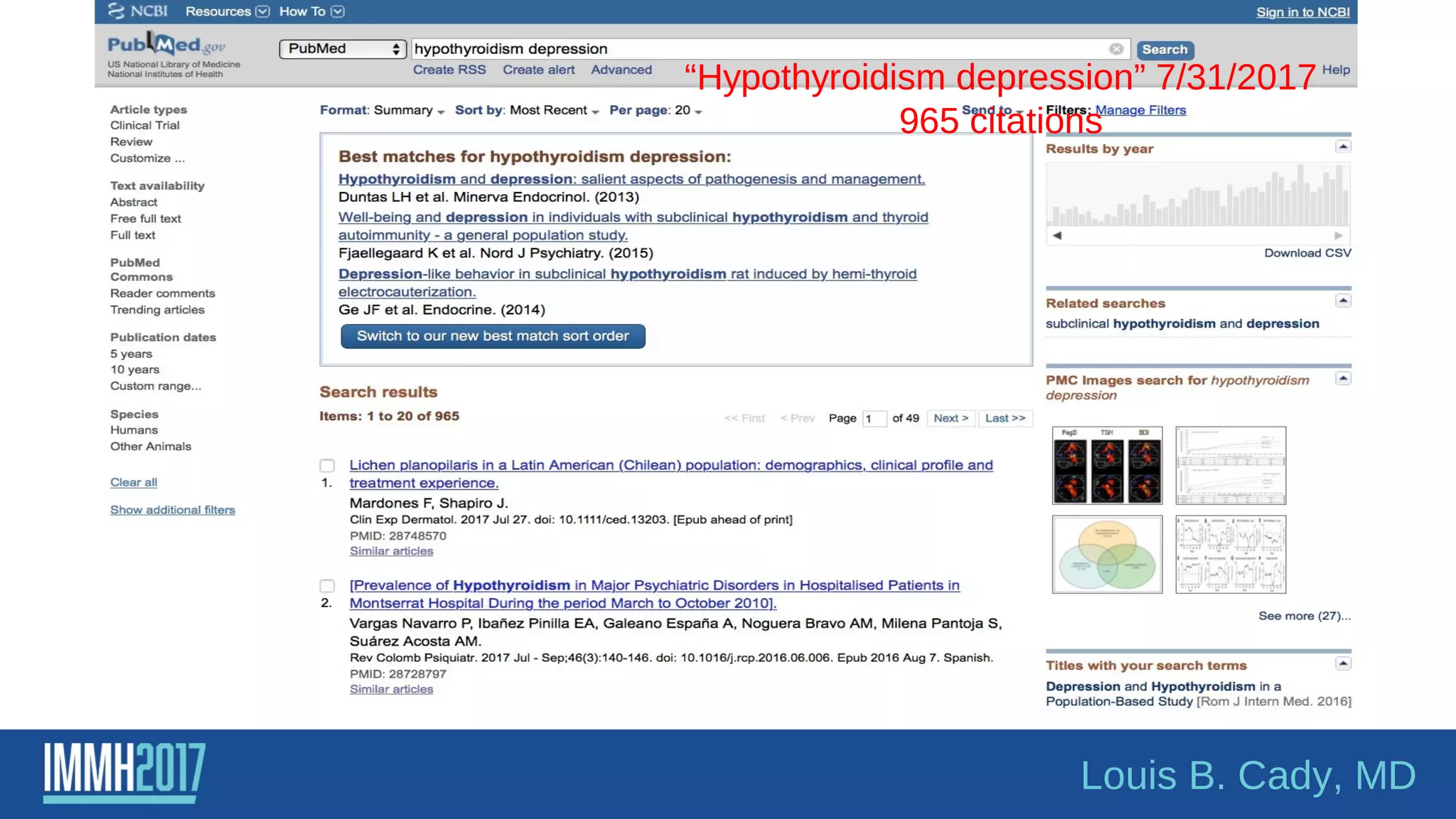
Task: Collapse the Results by year panel
Action: tap(1342, 147)
